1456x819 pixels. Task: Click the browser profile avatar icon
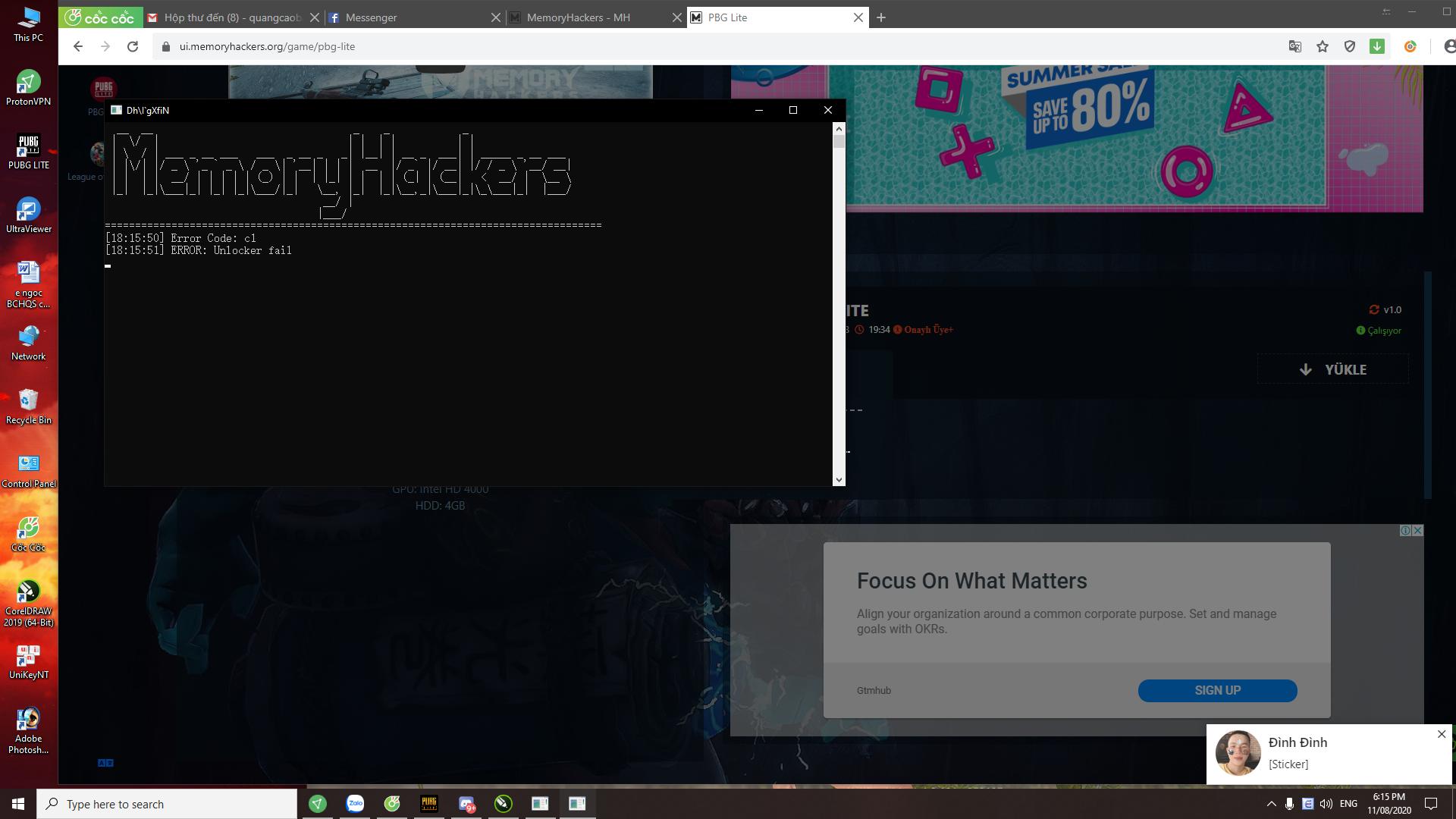[1448, 46]
